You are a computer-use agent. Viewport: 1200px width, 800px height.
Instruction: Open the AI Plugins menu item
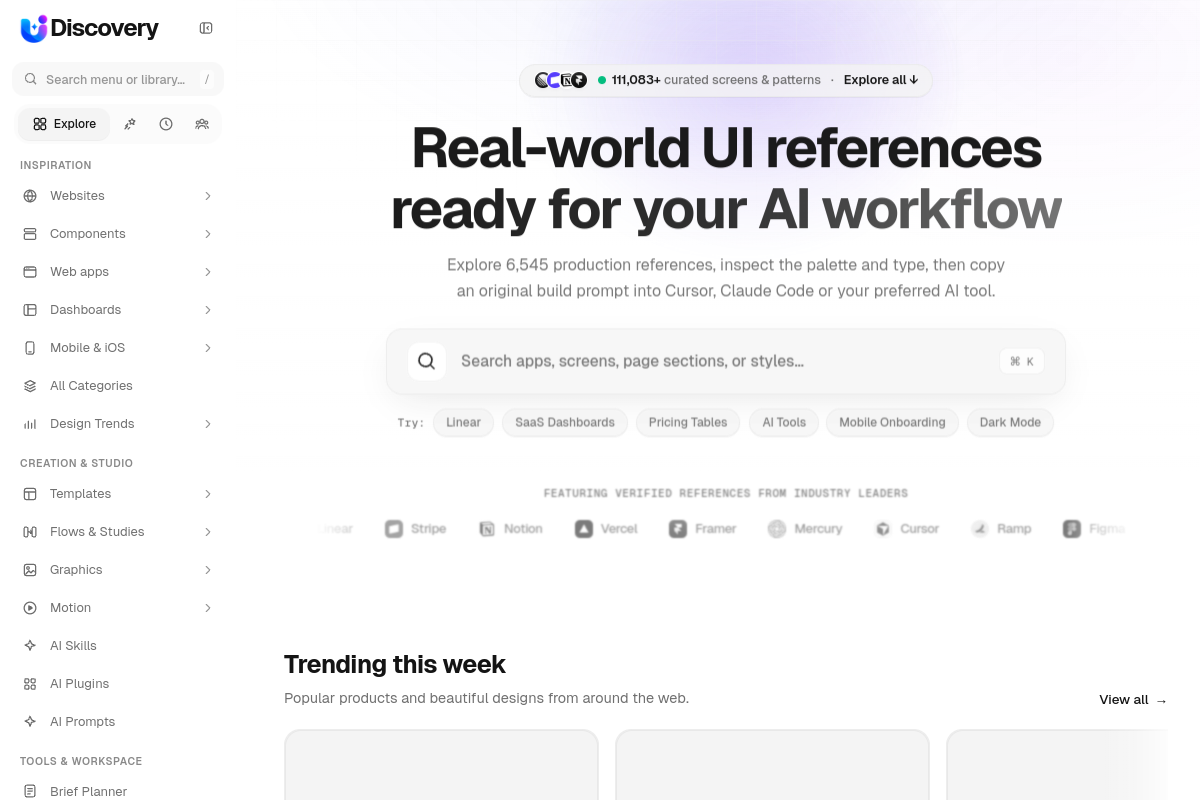(118, 684)
